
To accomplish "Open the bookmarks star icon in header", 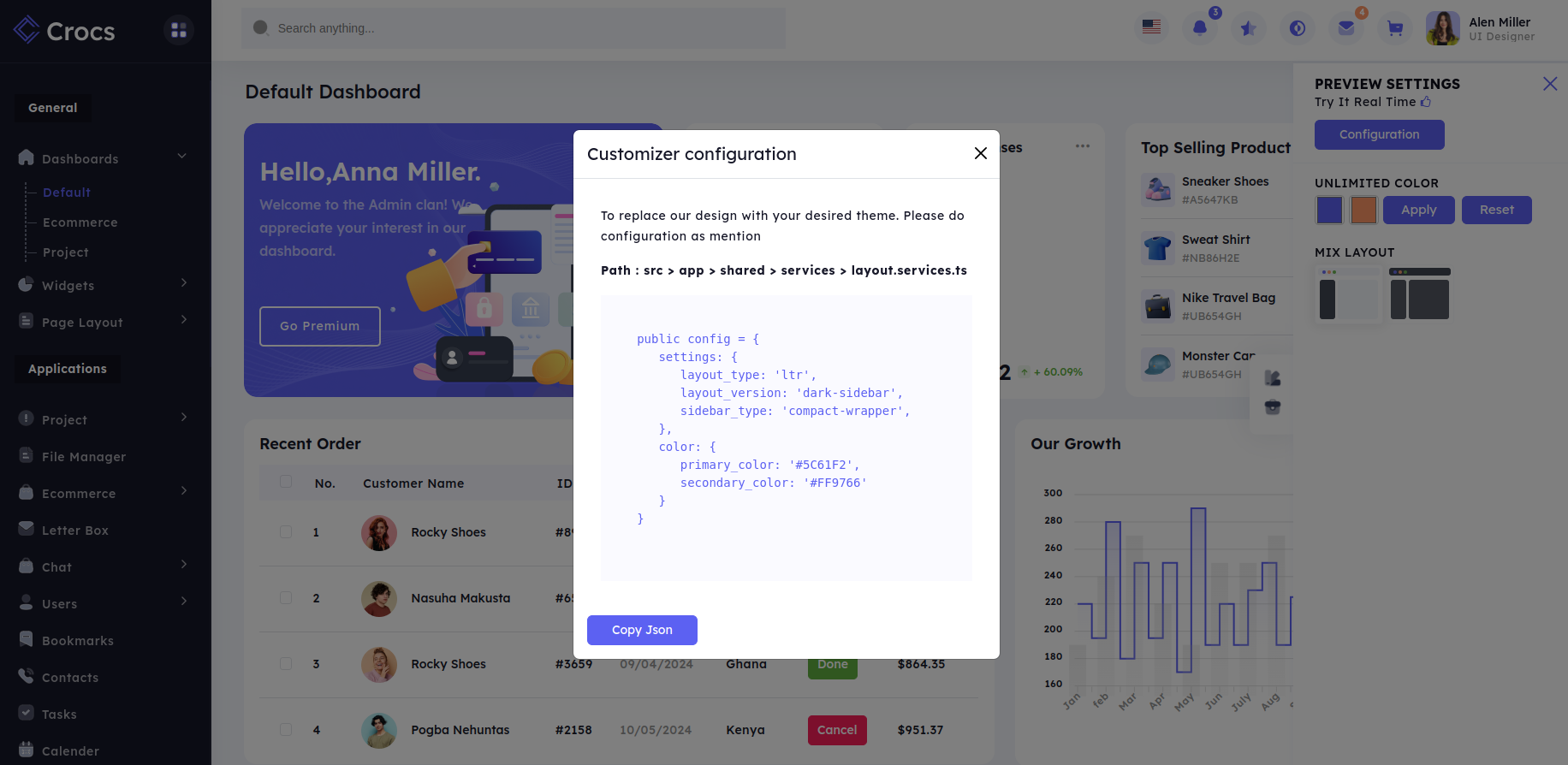I will (1249, 28).
